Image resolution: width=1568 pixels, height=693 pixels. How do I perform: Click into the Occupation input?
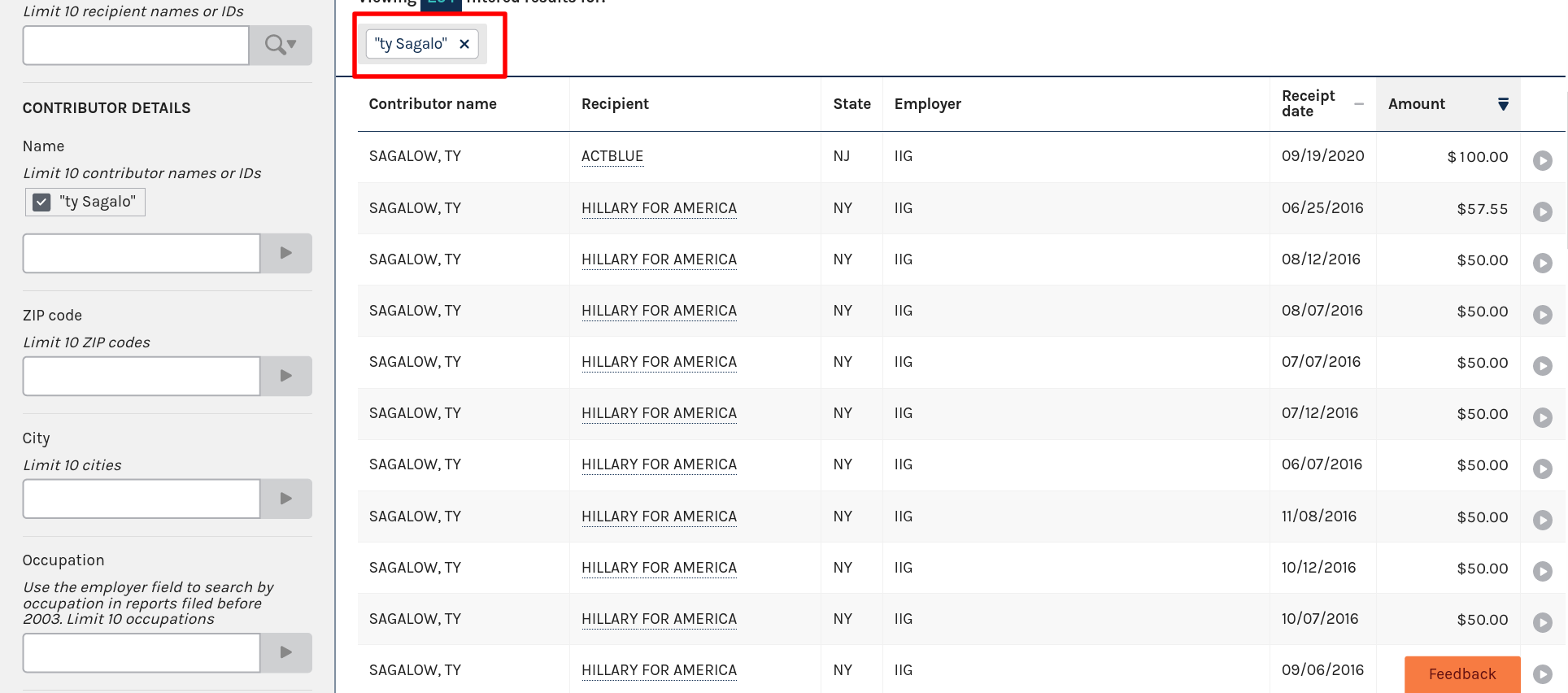coord(142,652)
